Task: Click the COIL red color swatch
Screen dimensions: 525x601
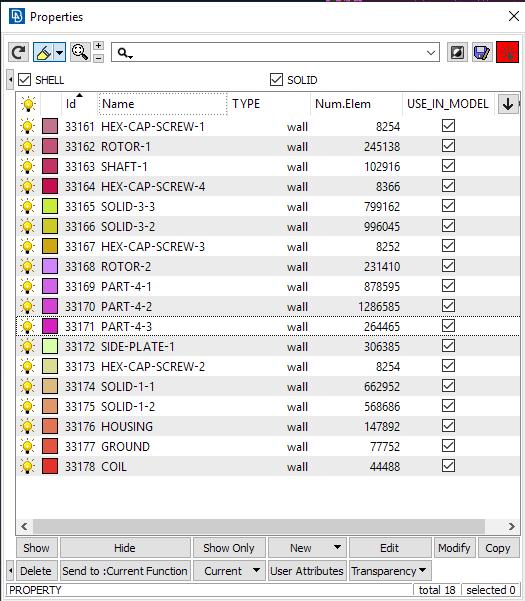Action: coord(50,466)
